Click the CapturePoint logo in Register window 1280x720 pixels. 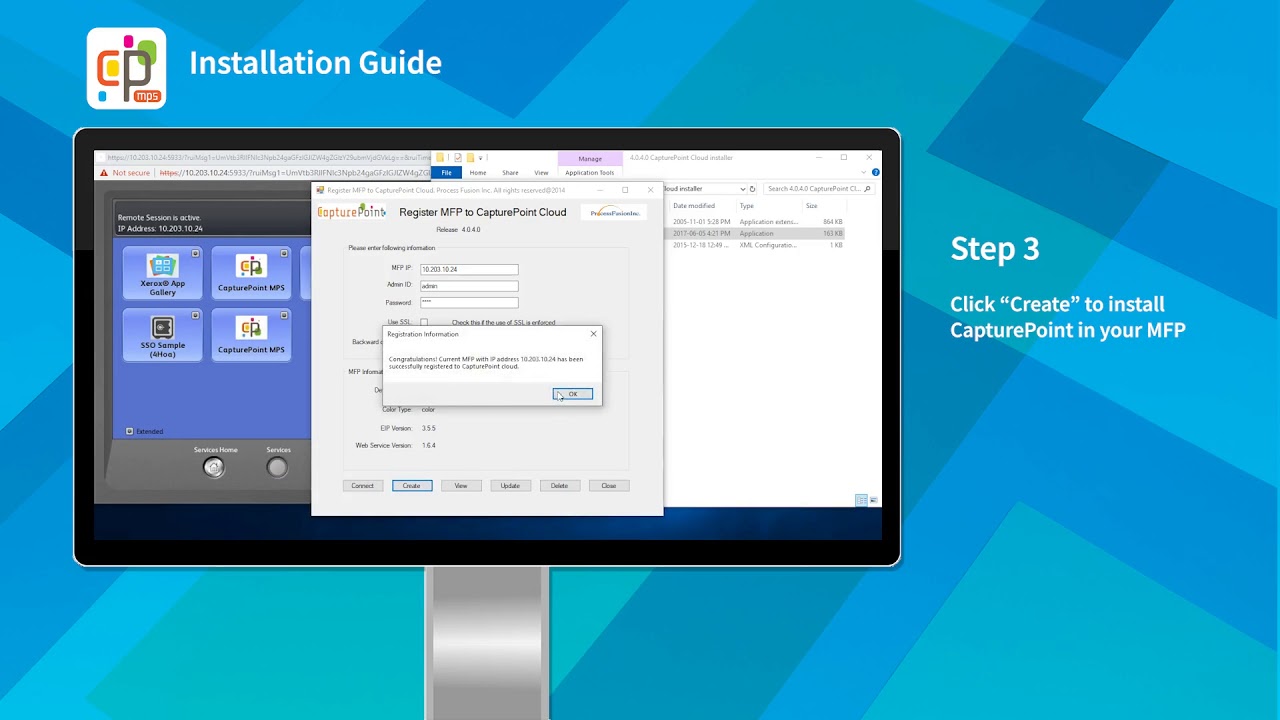[x=351, y=212]
